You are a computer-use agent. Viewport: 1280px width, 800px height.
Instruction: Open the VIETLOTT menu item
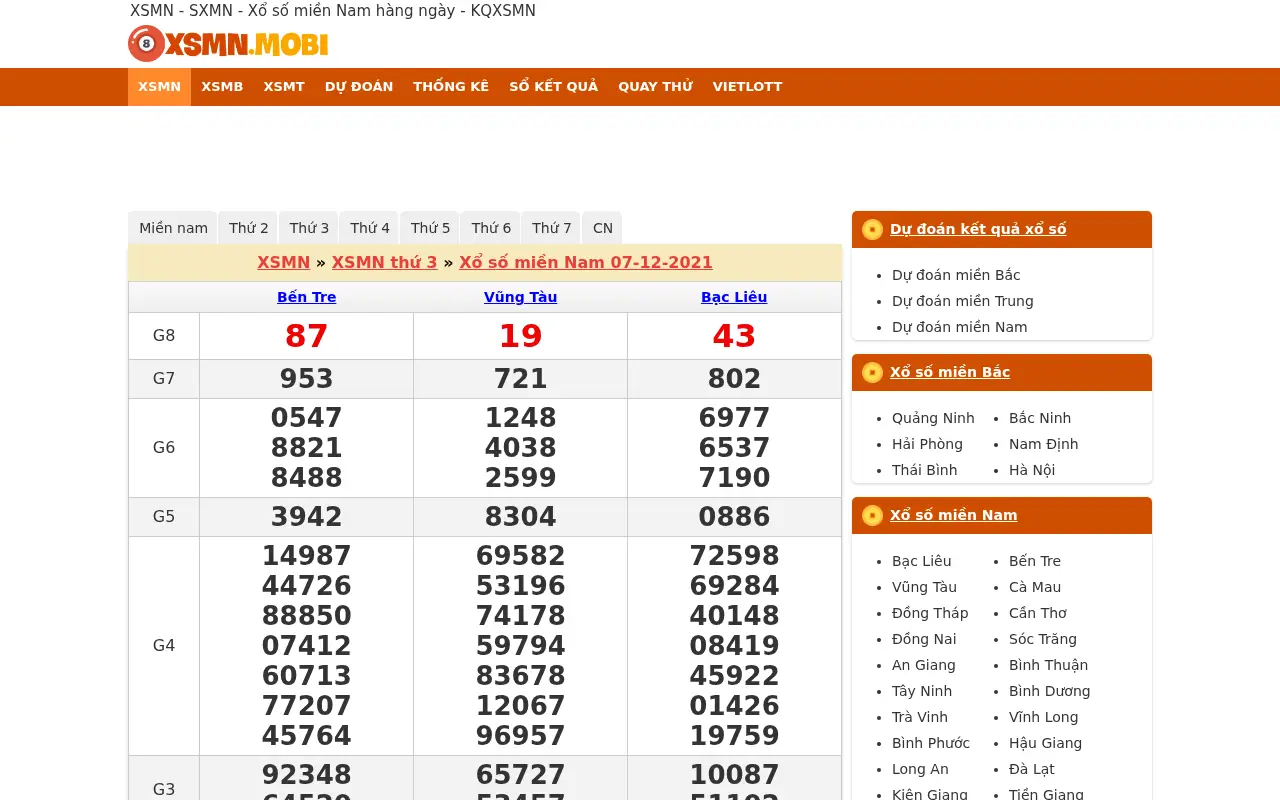tap(747, 87)
